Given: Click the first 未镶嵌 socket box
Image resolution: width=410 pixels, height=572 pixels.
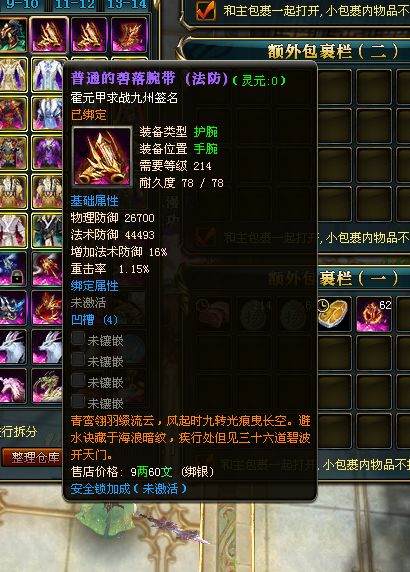Looking at the screenshot, I should coord(78,338).
